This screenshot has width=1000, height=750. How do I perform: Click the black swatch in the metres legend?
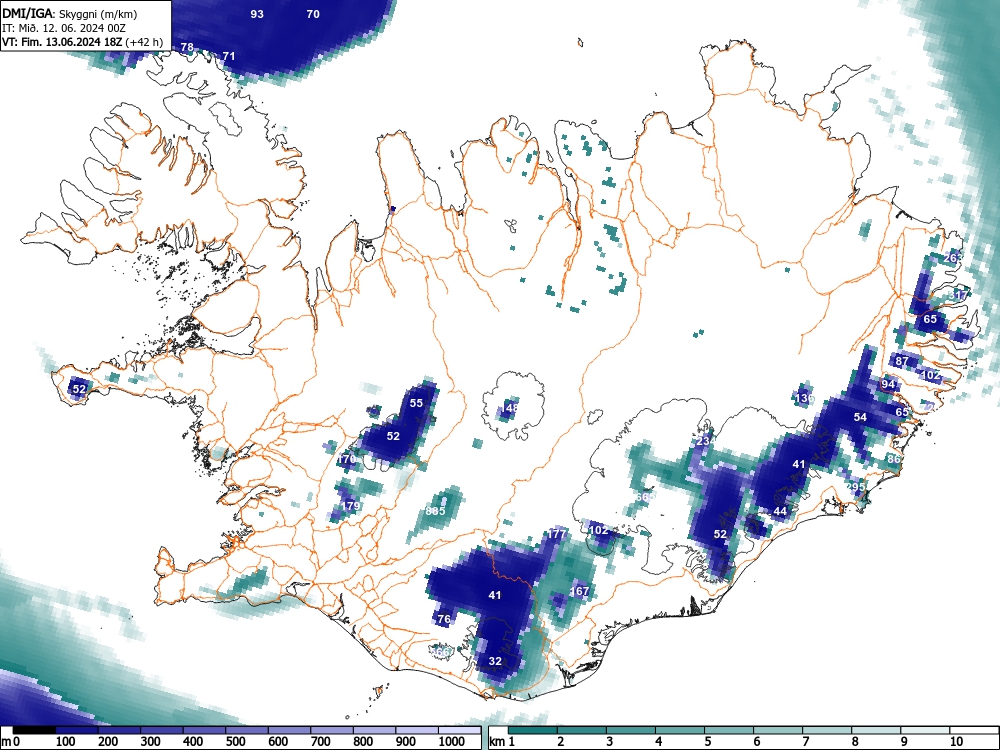click(x=34, y=730)
